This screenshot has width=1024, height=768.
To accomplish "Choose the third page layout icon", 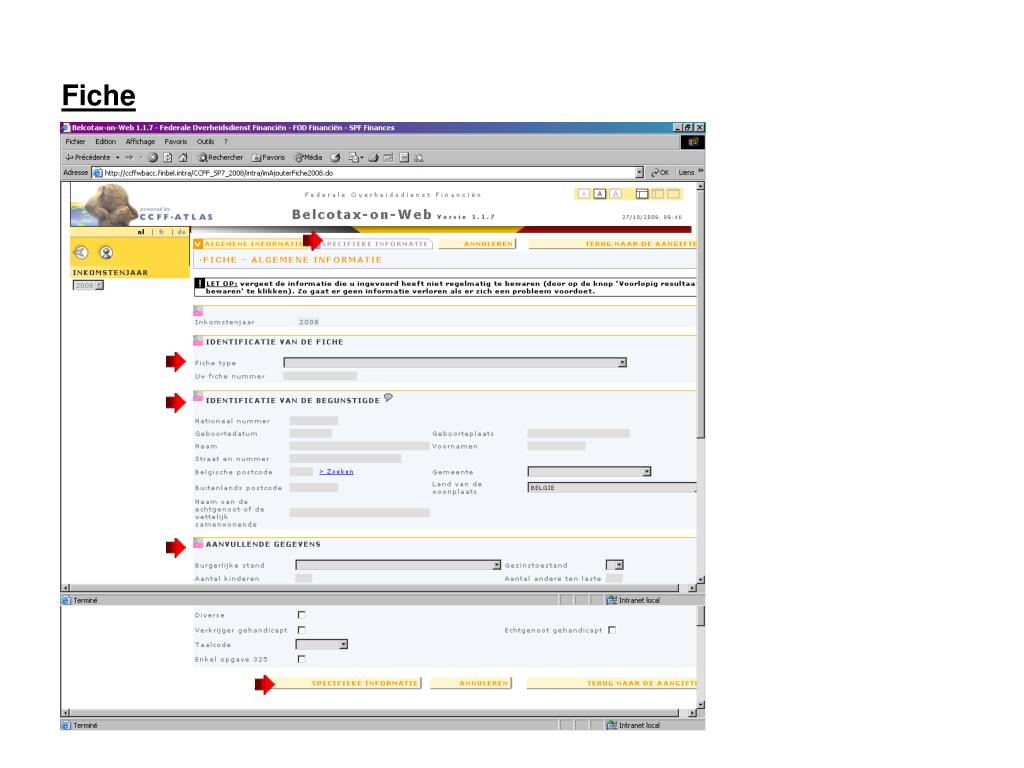I will [x=673, y=194].
